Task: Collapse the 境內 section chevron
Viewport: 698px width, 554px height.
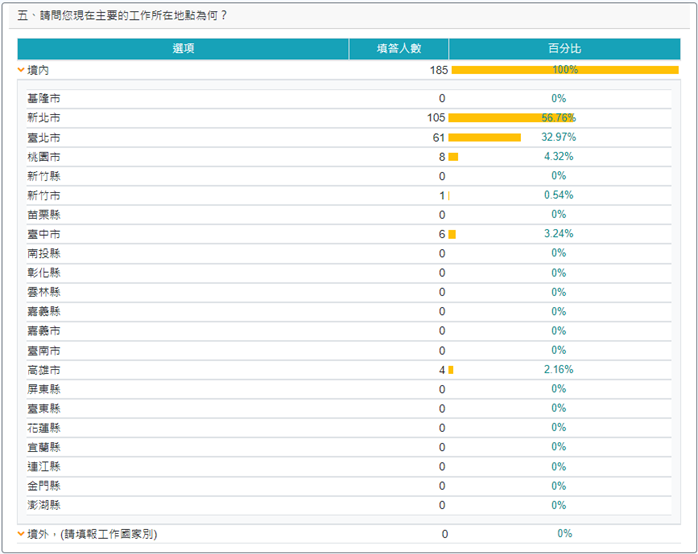Action: [21, 70]
